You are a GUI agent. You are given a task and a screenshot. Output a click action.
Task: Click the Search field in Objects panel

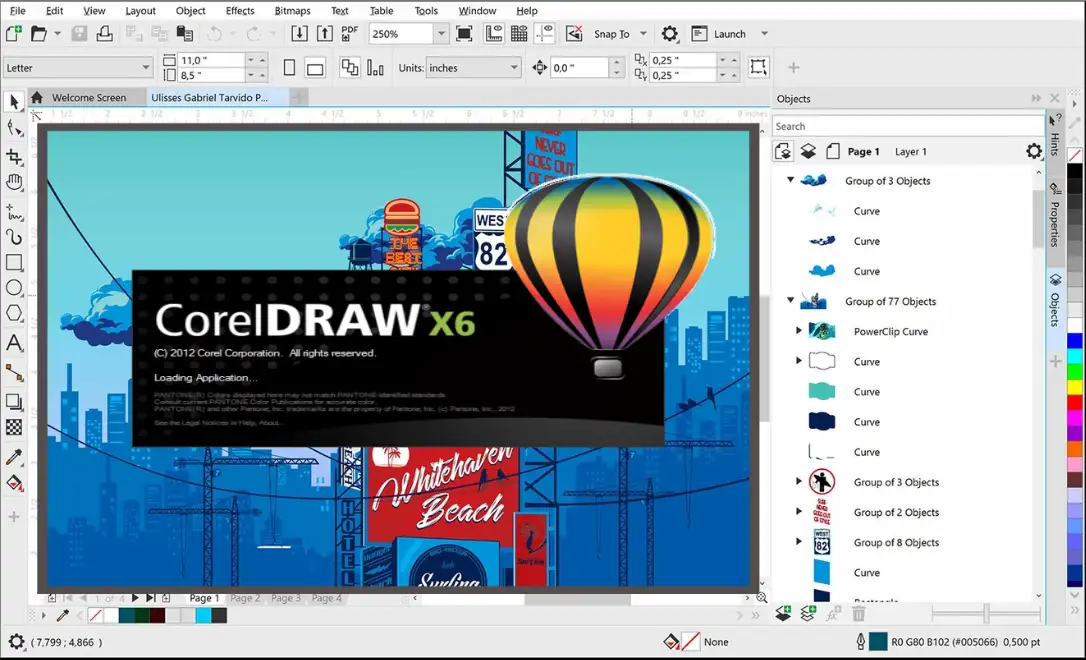point(907,126)
